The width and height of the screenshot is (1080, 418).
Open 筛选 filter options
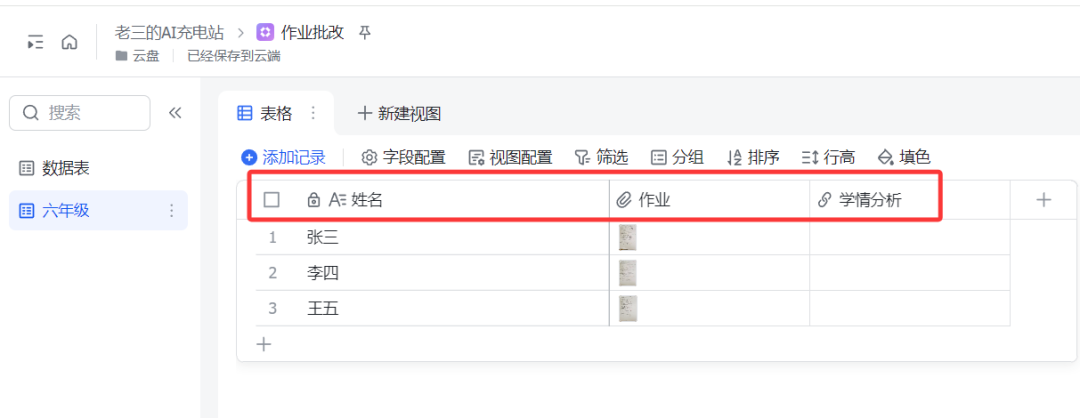tap(601, 157)
